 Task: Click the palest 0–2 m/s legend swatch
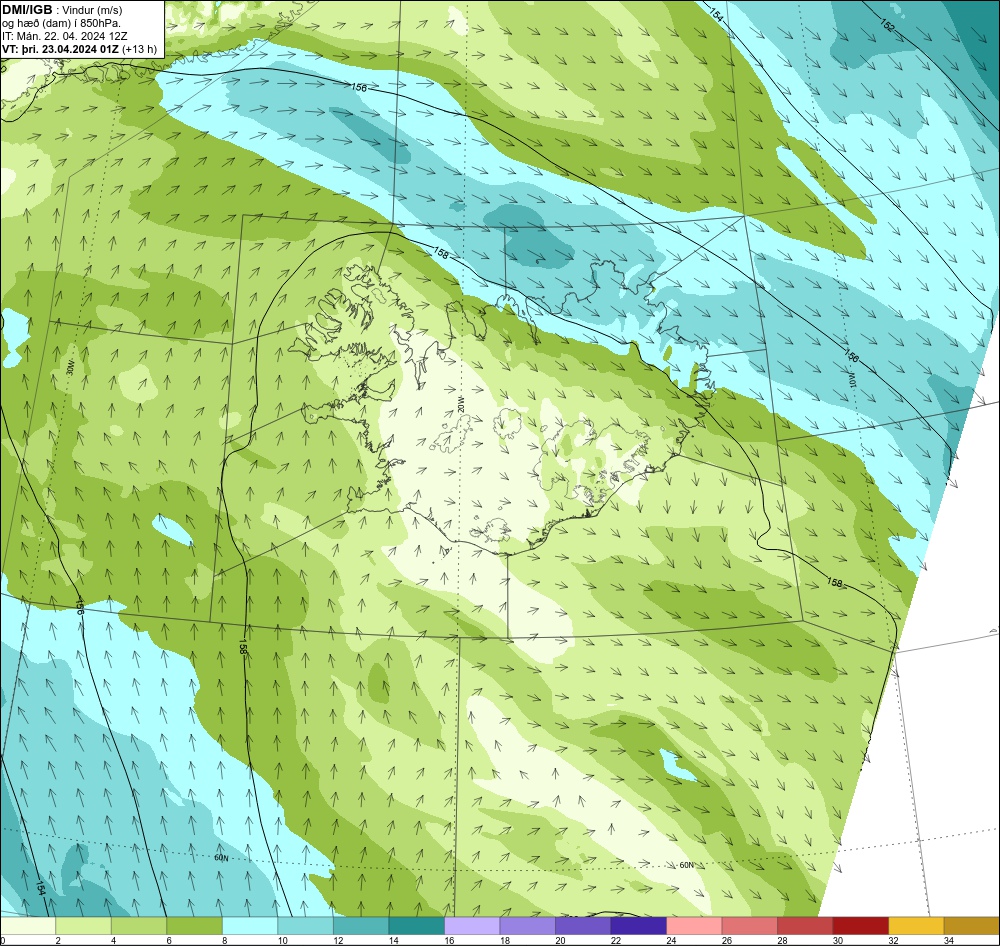coord(28,925)
